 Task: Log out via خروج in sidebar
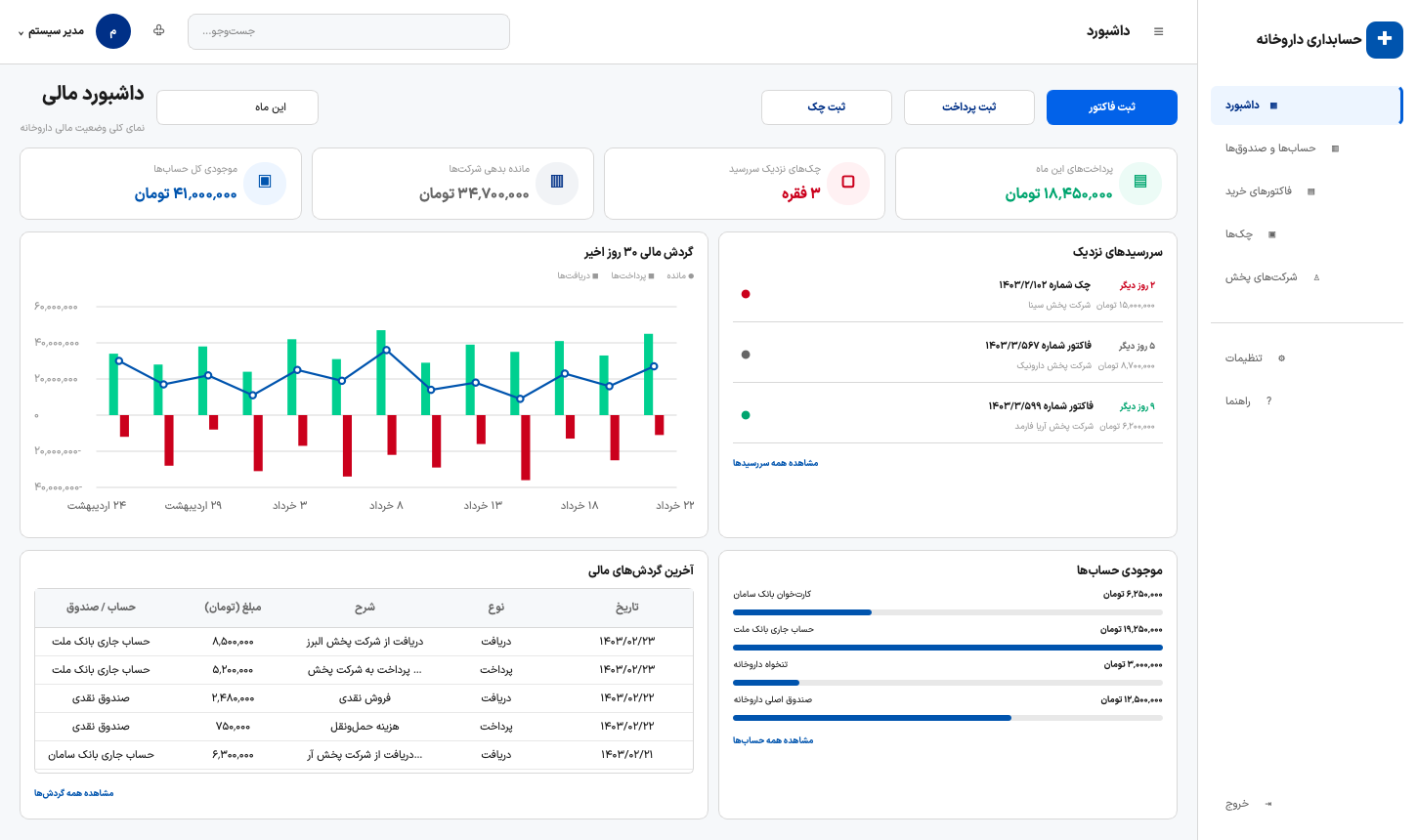pyautogui.click(x=1306, y=804)
